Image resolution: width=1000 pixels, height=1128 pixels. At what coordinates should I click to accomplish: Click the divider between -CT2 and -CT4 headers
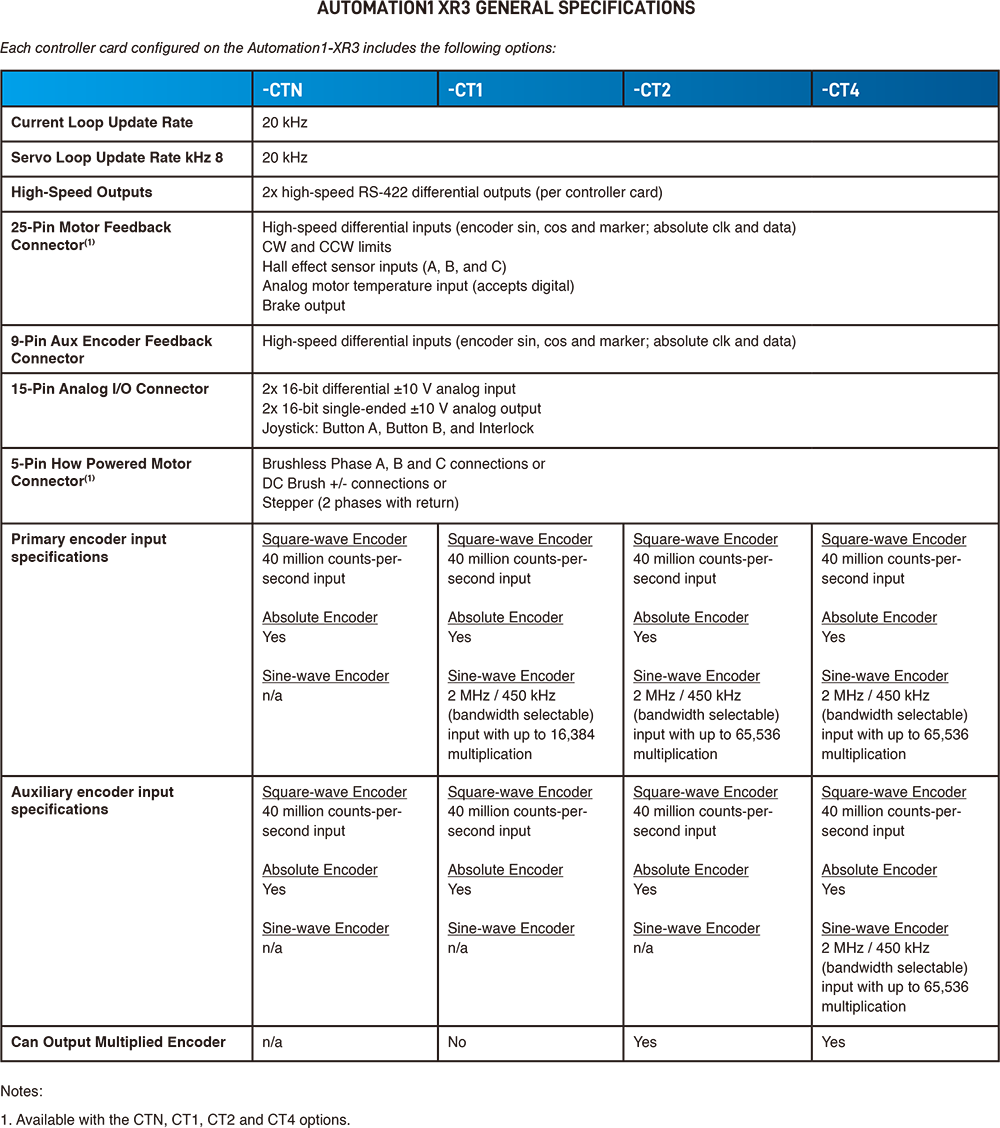[x=812, y=89]
